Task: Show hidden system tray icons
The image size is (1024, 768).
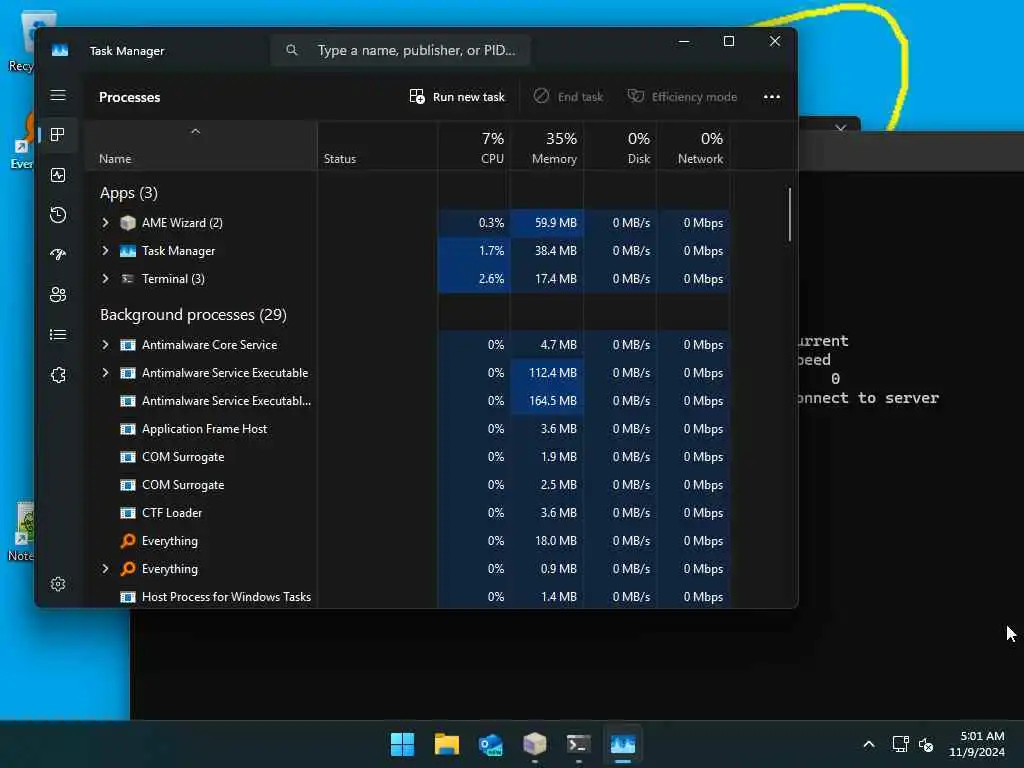Action: tap(869, 744)
